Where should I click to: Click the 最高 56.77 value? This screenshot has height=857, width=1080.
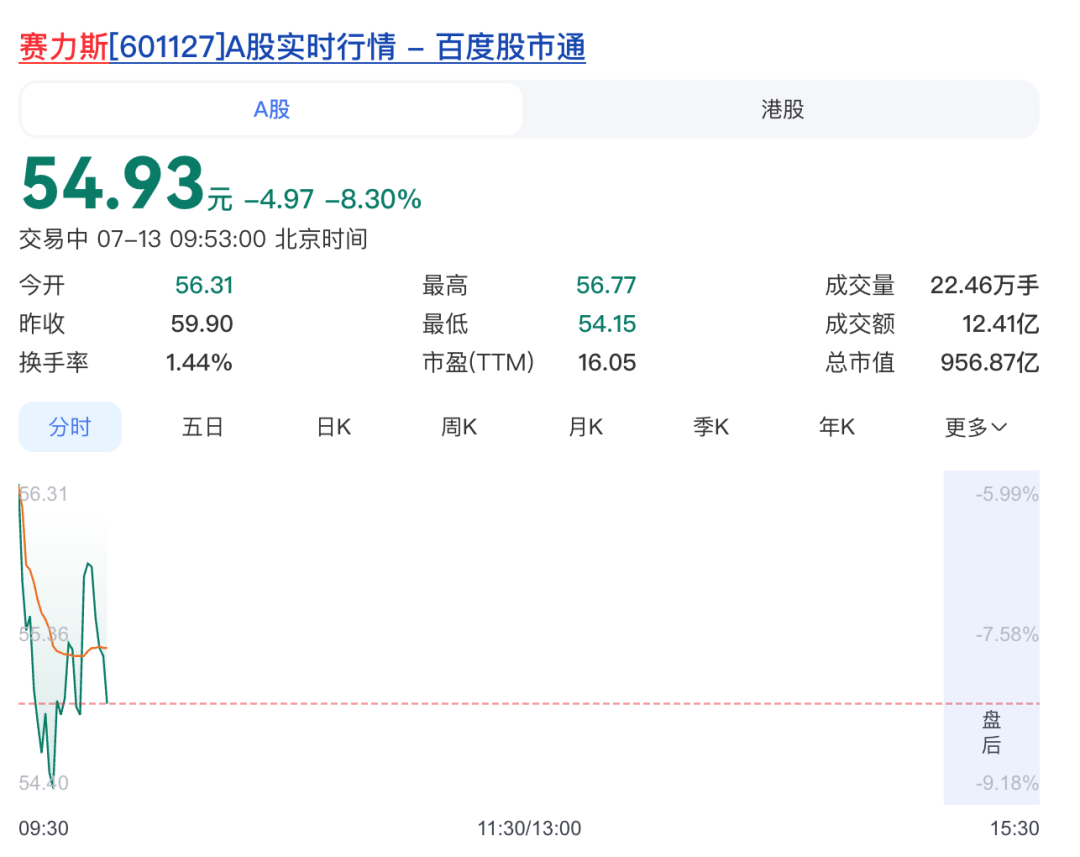606,285
